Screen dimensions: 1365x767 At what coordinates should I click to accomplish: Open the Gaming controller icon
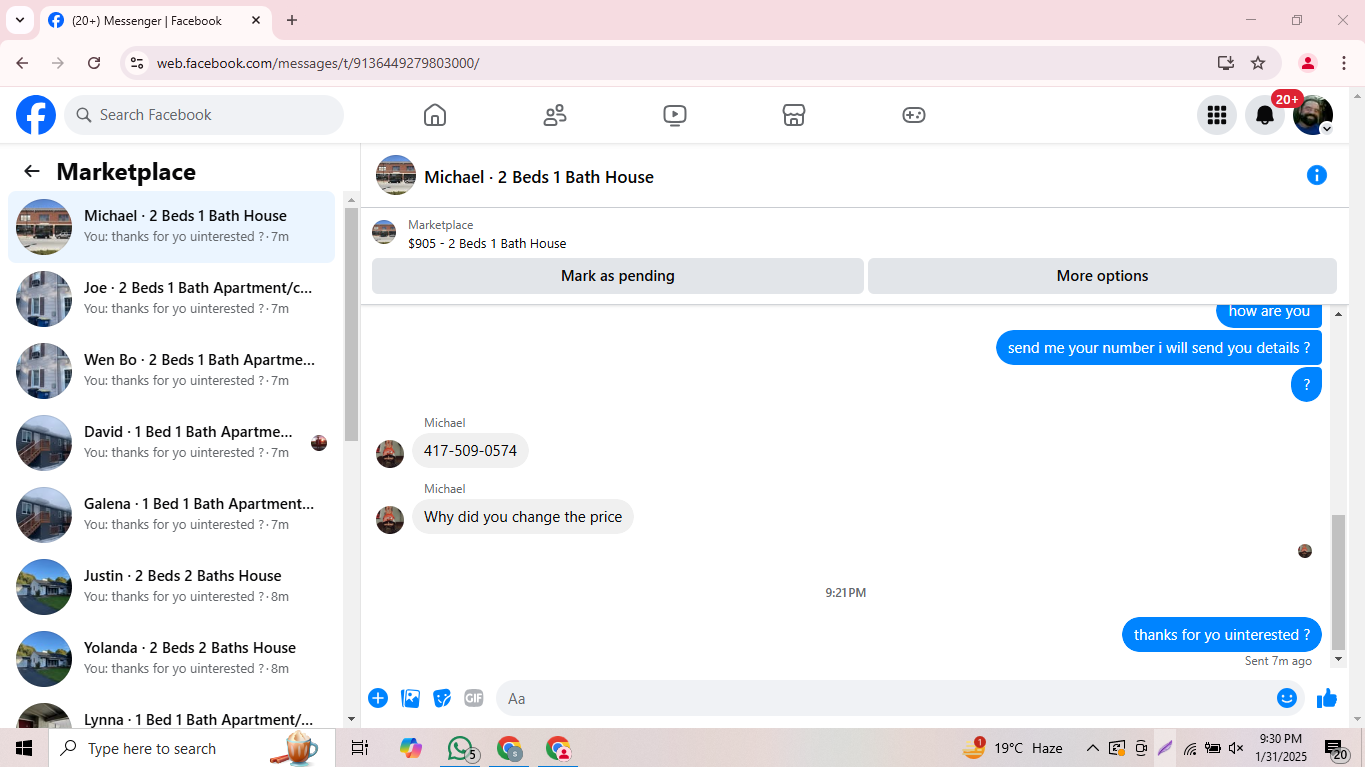click(x=914, y=115)
